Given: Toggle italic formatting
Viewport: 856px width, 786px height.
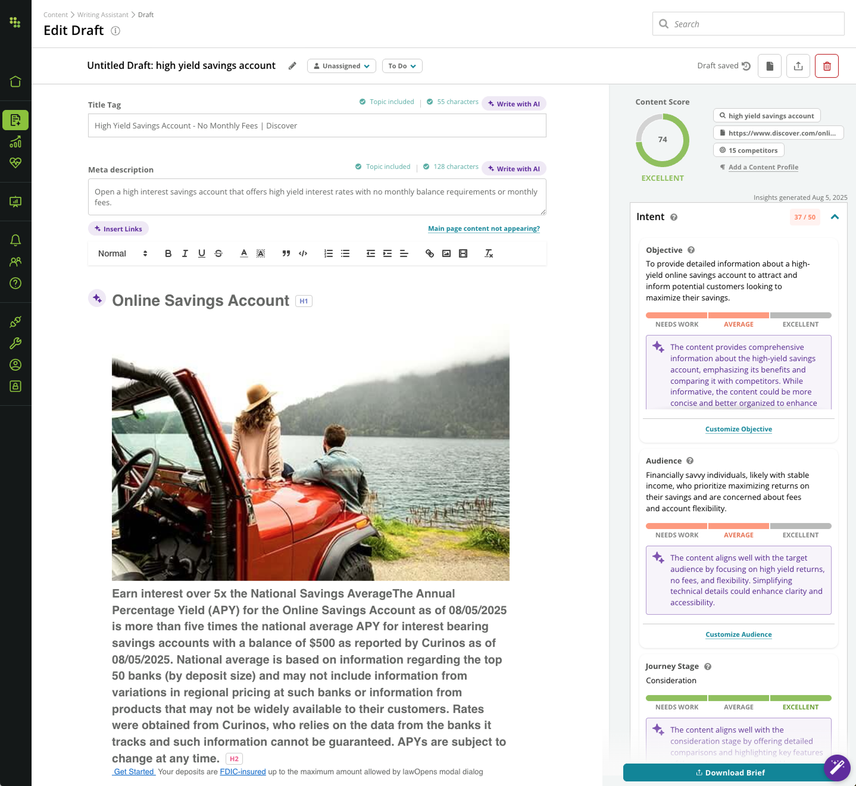Looking at the screenshot, I should [185, 253].
